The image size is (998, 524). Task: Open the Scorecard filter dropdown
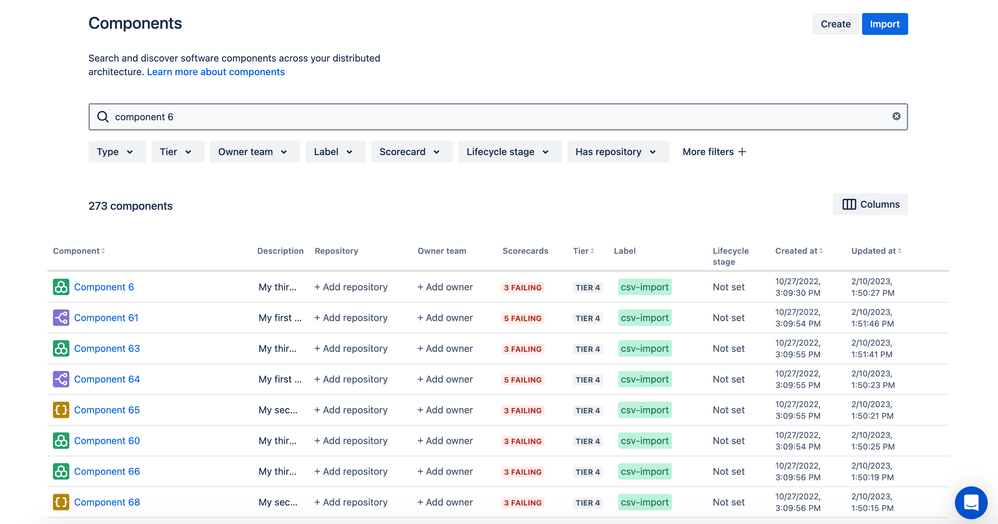click(x=412, y=152)
